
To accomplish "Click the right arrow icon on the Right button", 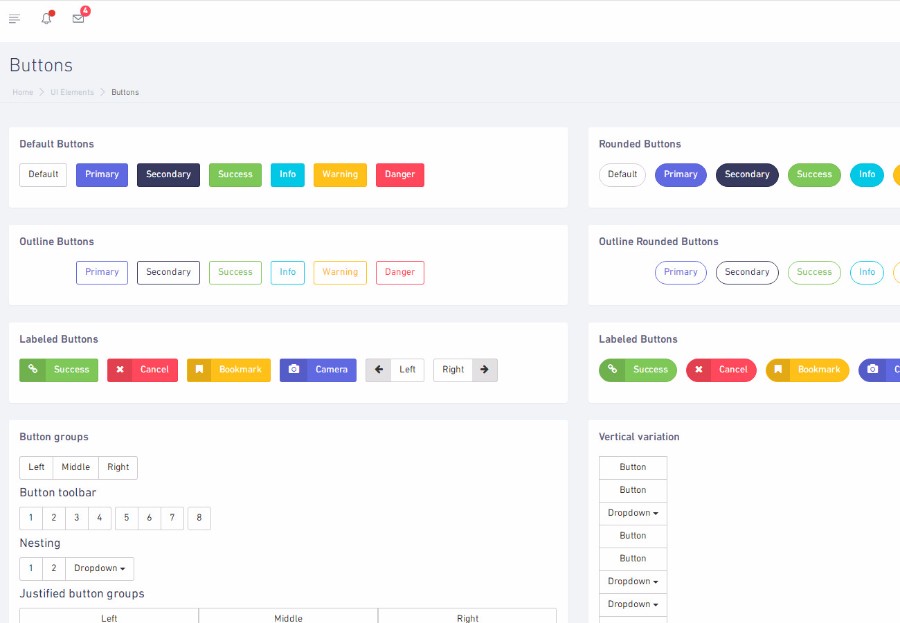I will pyautogui.click(x=484, y=370).
